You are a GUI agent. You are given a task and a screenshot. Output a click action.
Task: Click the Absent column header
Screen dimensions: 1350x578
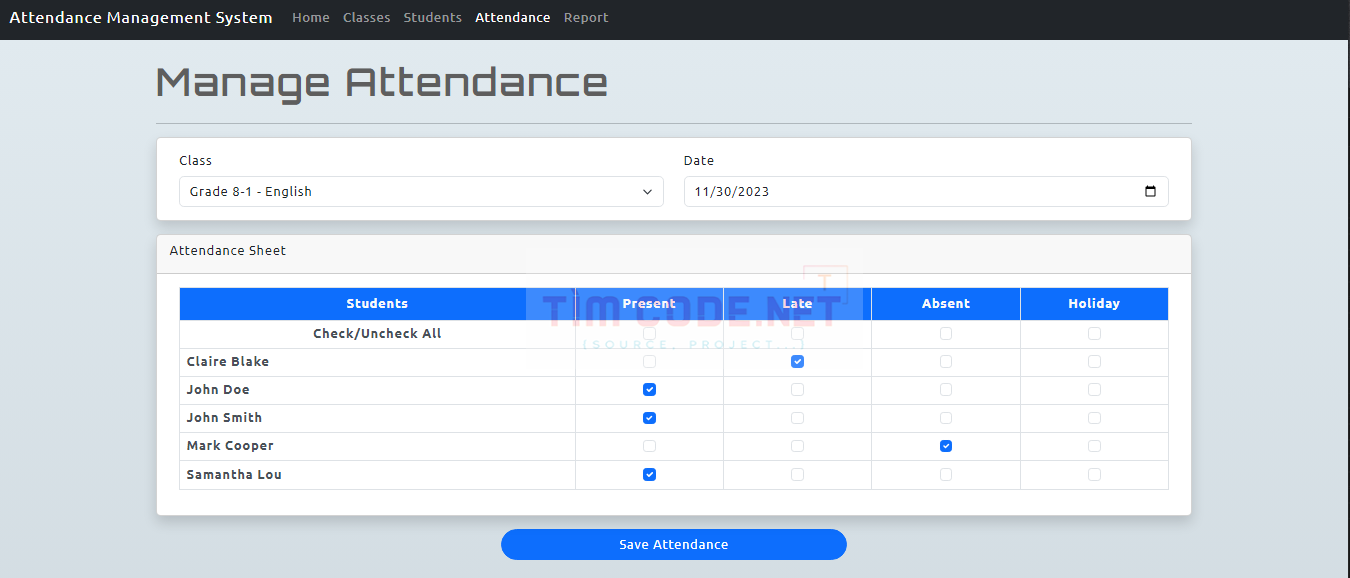tap(946, 304)
